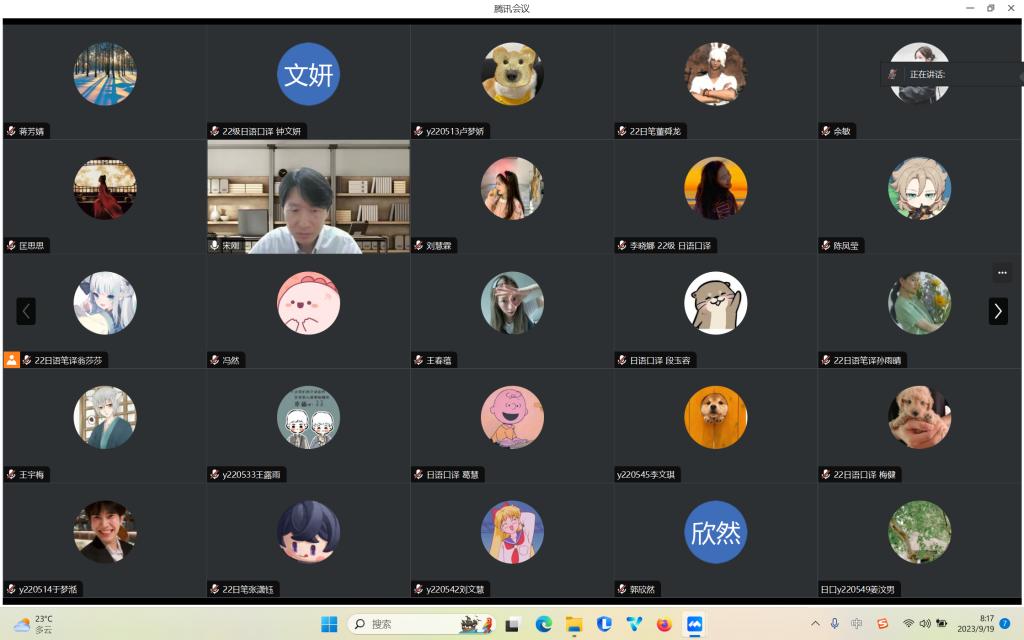Click the muted mic icon next to 蒋芳婧

click(11, 131)
